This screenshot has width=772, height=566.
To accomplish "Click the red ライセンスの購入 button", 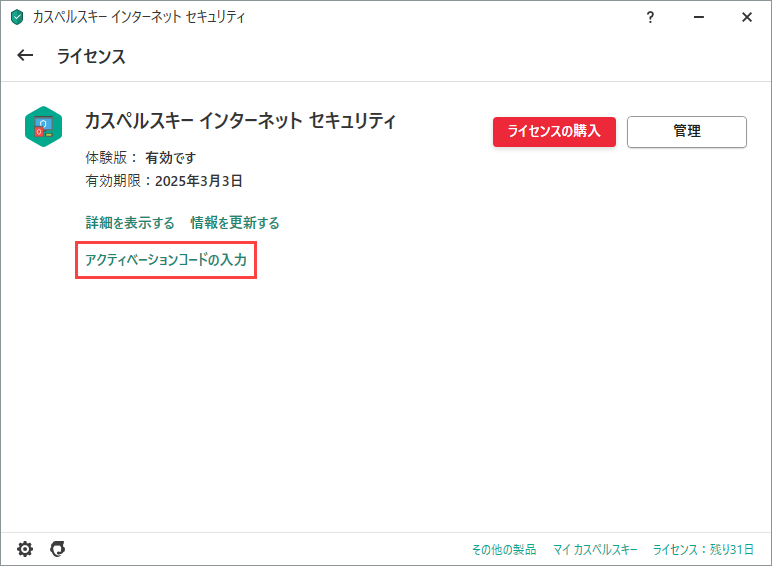I will (x=554, y=131).
